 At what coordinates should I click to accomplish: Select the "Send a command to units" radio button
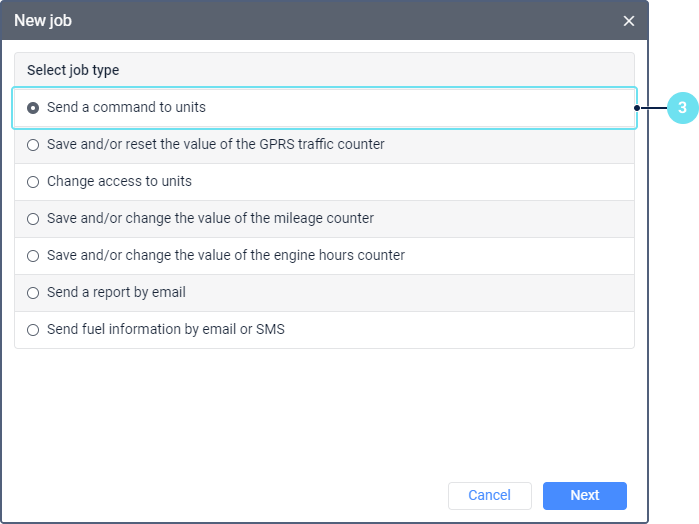click(x=33, y=108)
